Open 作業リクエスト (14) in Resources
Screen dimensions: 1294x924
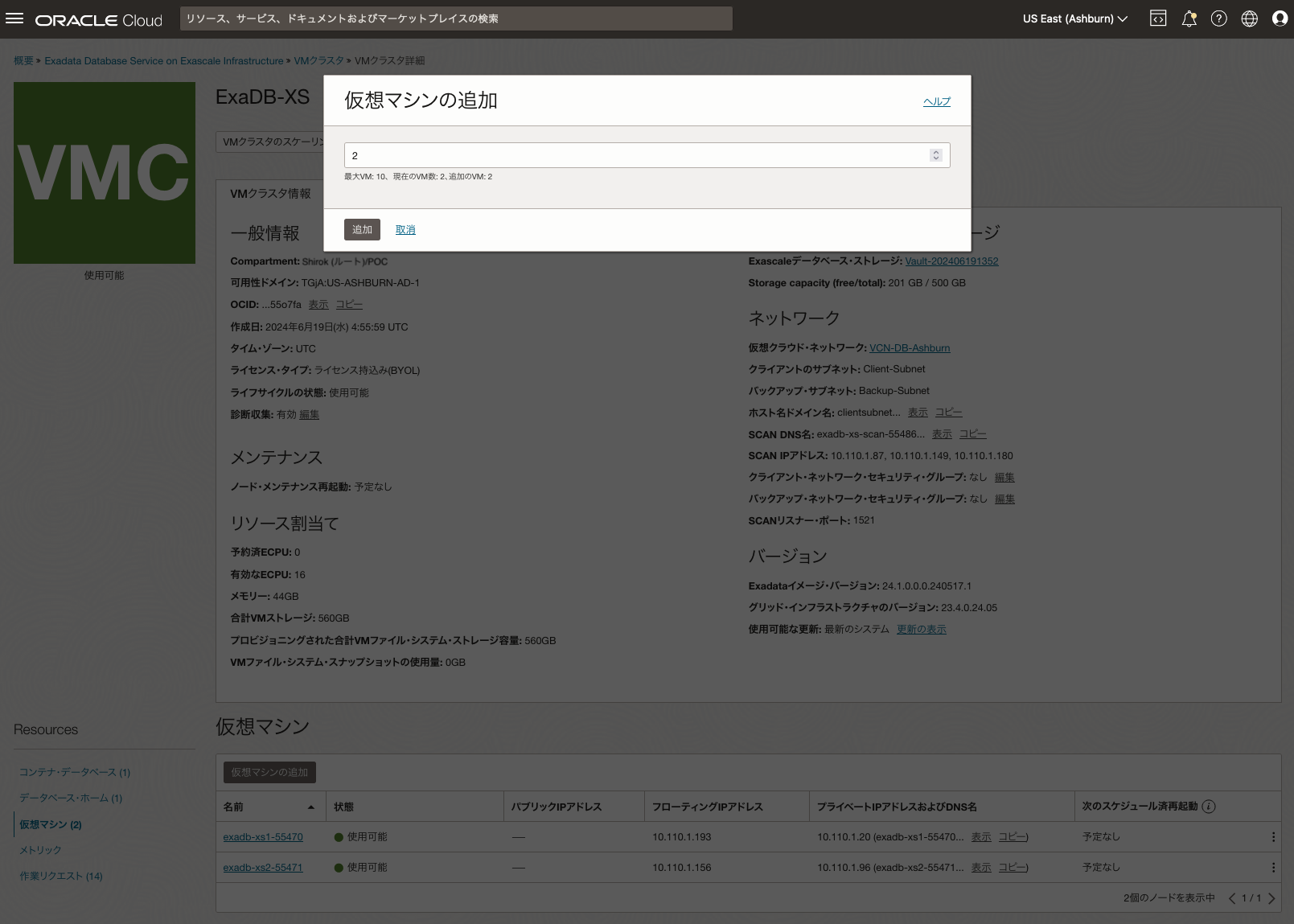tap(61, 876)
